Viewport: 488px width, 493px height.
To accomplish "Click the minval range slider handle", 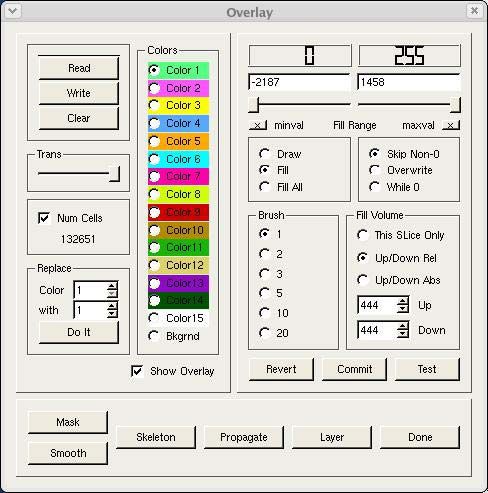I will tap(253, 105).
